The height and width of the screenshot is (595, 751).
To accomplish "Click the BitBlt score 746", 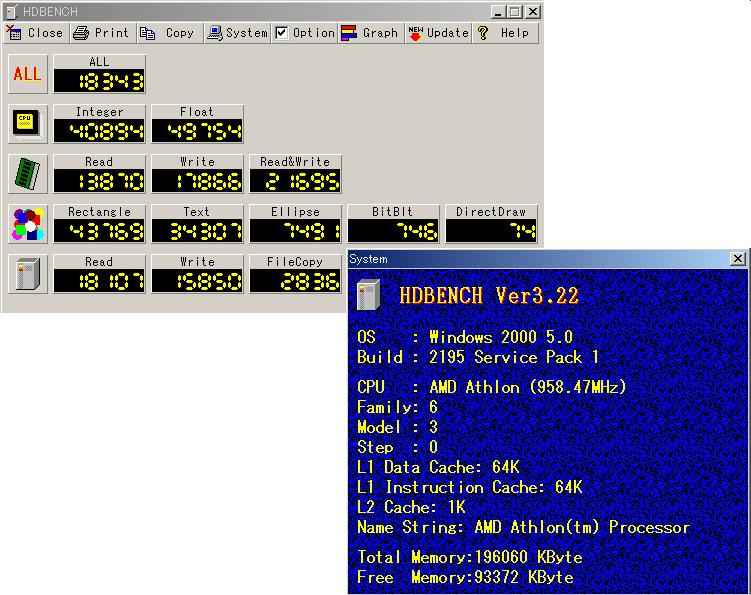I will [x=393, y=231].
